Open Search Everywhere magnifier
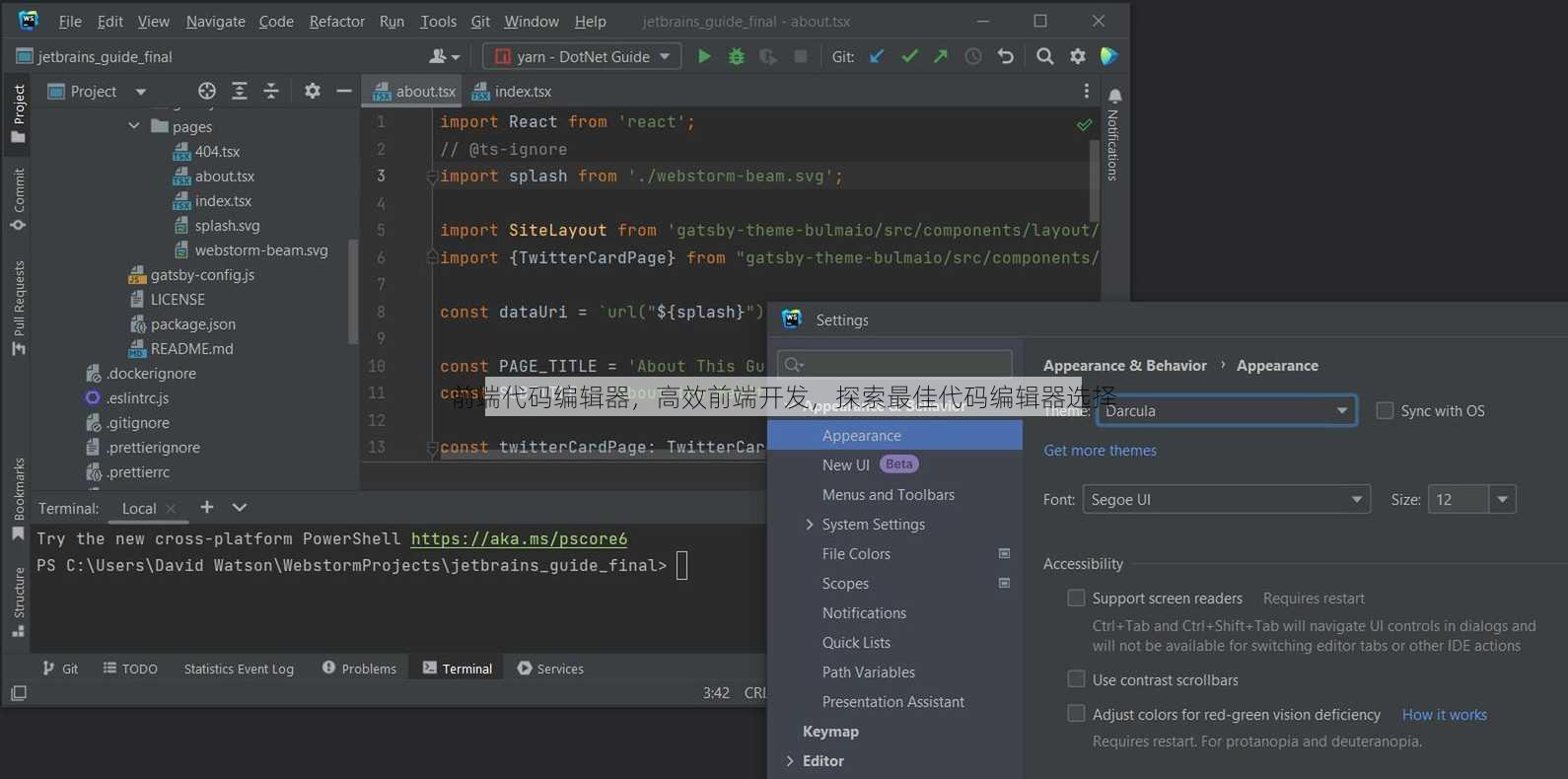1568x779 pixels. pos(1045,57)
